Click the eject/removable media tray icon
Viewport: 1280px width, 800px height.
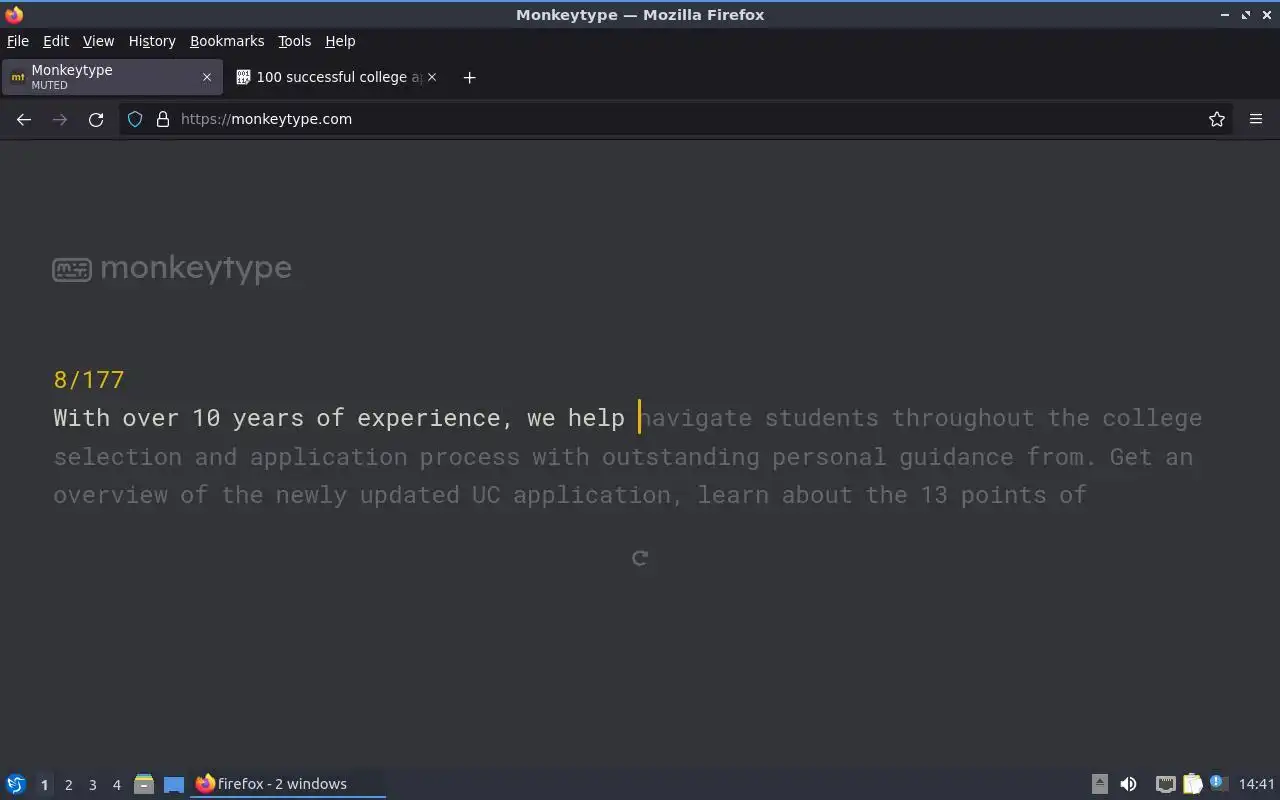pyautogui.click(x=1100, y=784)
